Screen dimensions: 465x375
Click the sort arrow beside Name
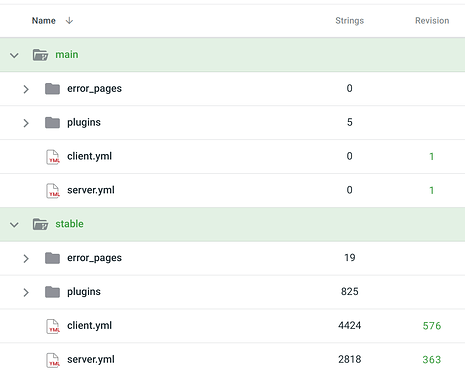coord(69,21)
